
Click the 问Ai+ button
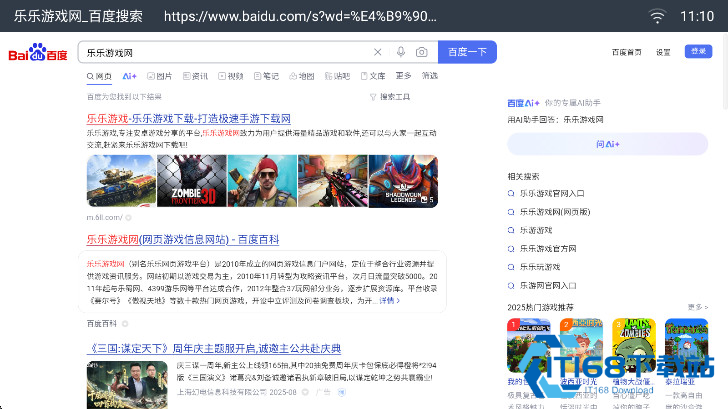[x=608, y=144]
